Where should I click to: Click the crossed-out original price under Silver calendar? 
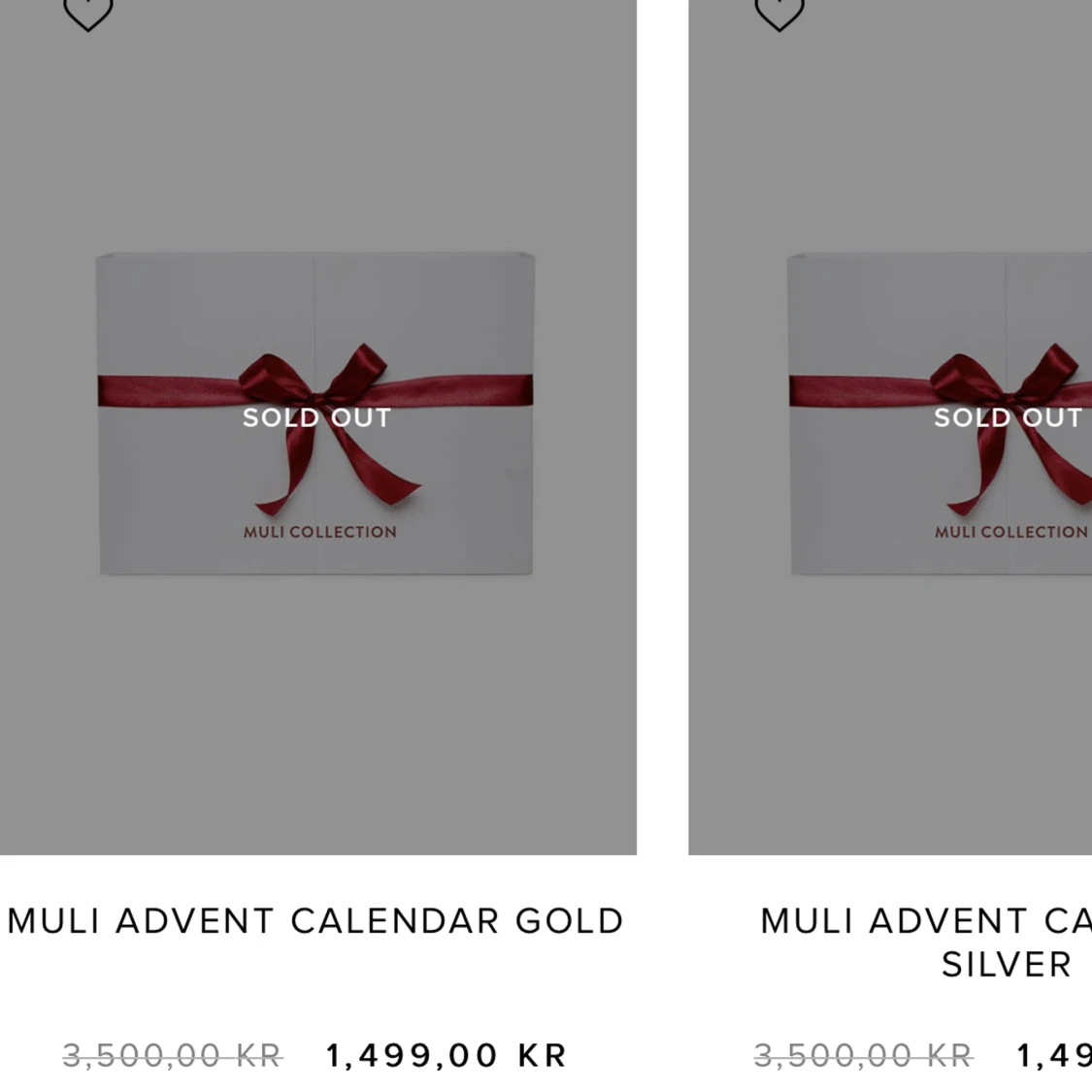[x=864, y=1056]
